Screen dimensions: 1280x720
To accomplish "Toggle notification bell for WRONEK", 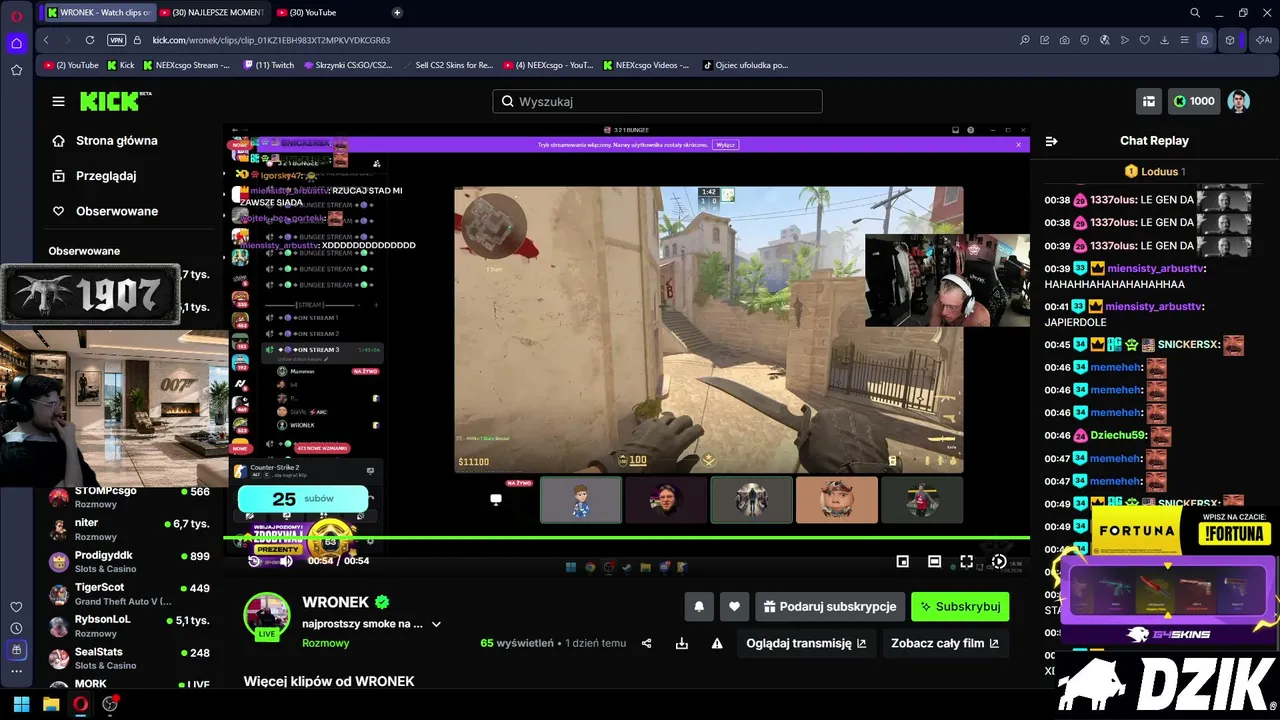I will pos(699,606).
